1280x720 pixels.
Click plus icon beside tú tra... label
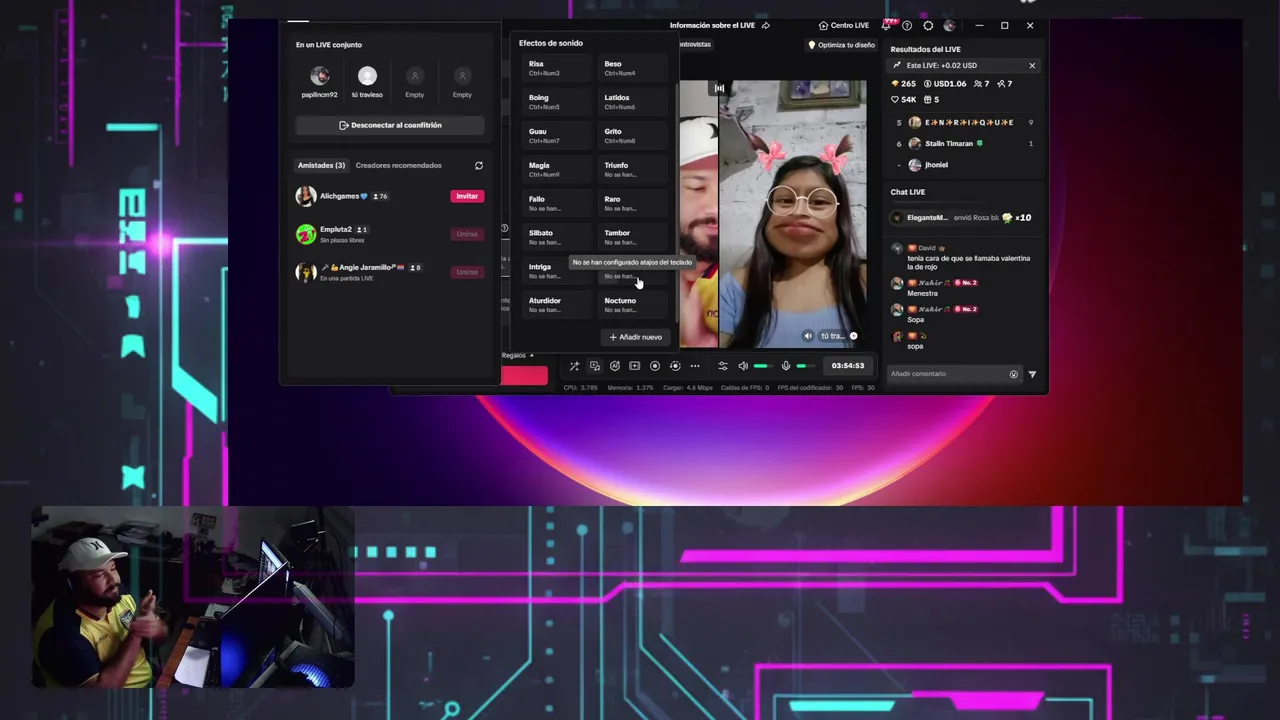(x=853, y=336)
